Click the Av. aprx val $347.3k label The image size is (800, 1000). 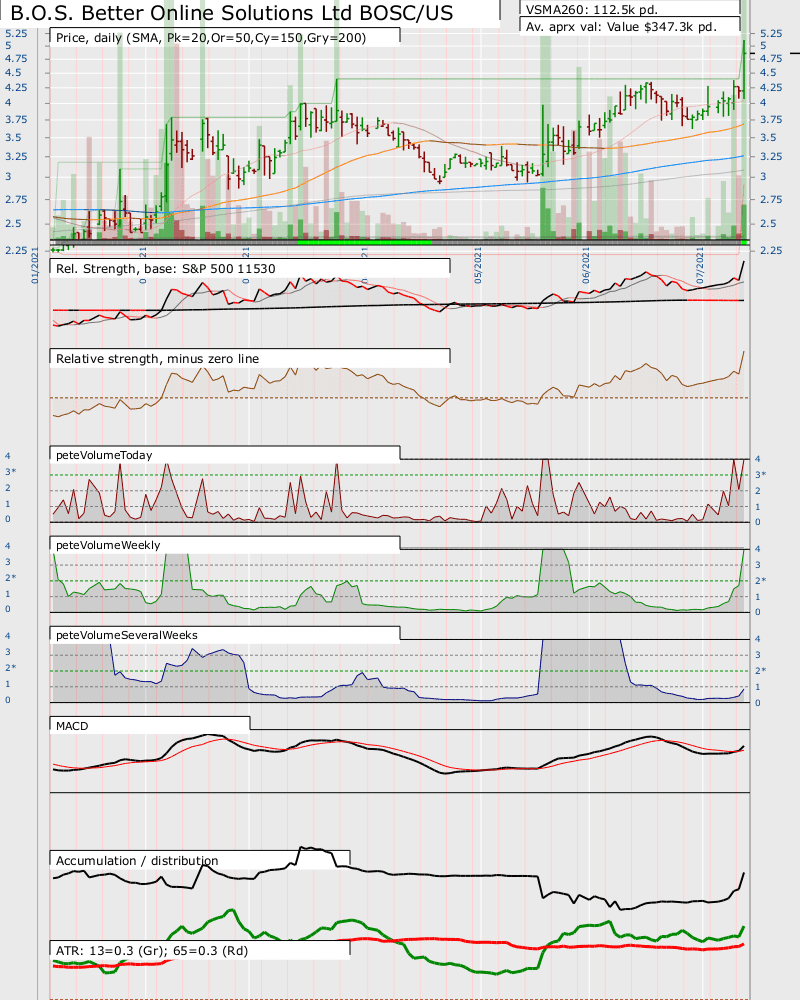pyautogui.click(x=621, y=27)
